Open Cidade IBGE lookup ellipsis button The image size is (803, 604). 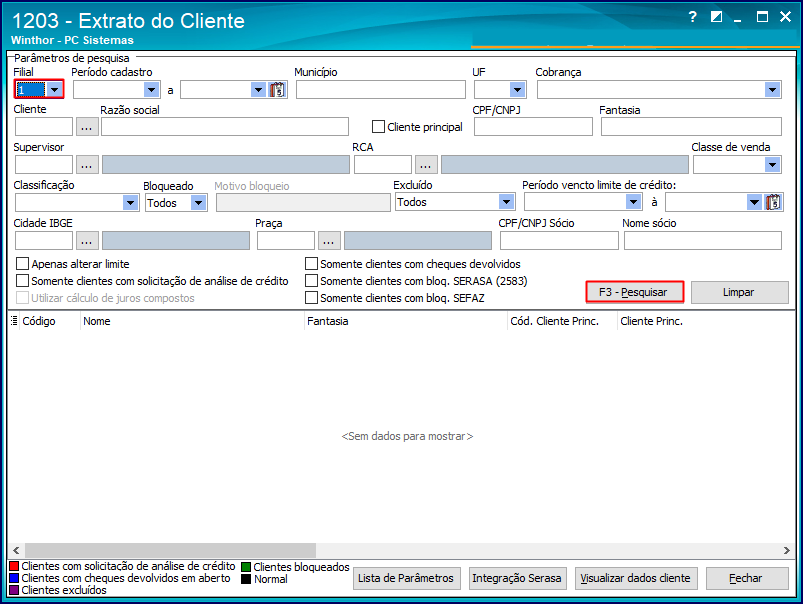point(87,241)
